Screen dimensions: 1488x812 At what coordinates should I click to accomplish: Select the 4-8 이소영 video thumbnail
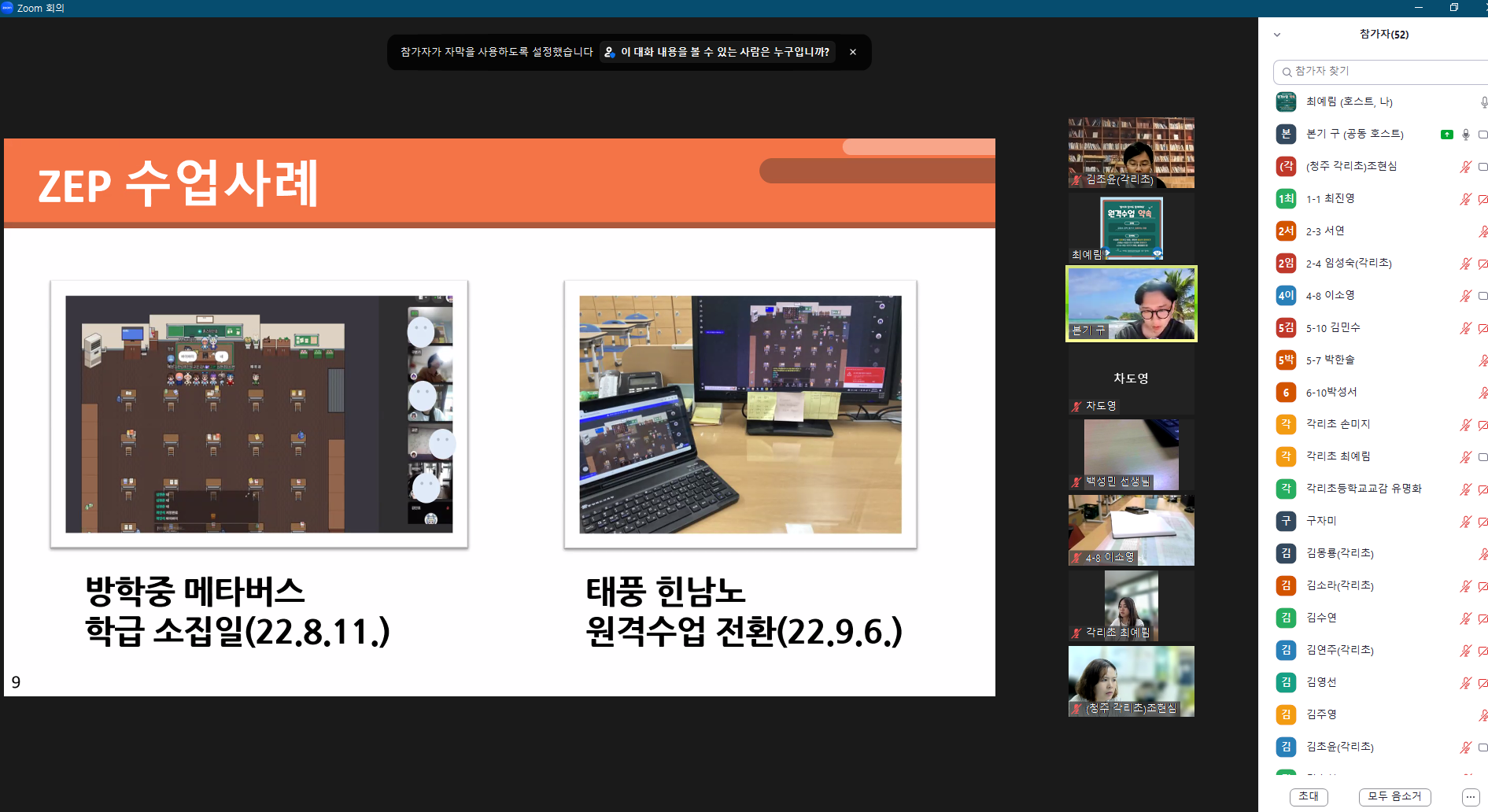1131,530
